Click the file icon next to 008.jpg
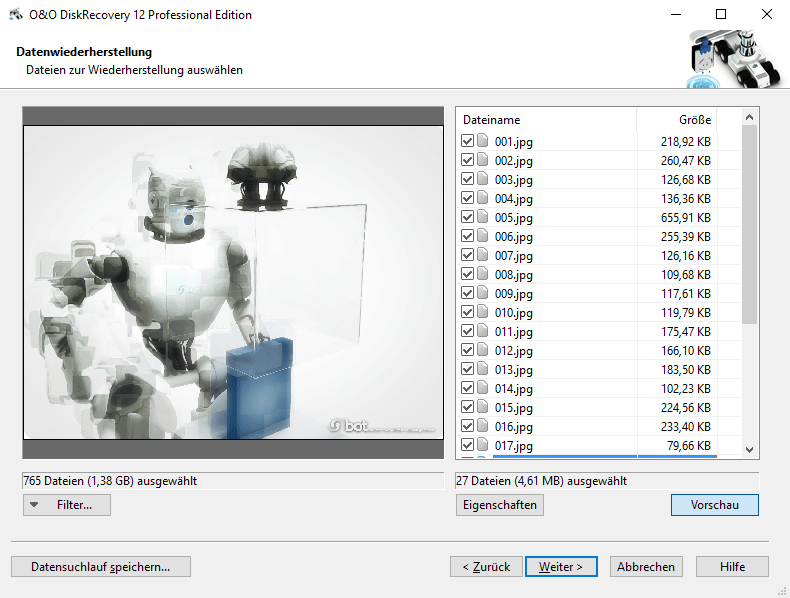 [483, 274]
